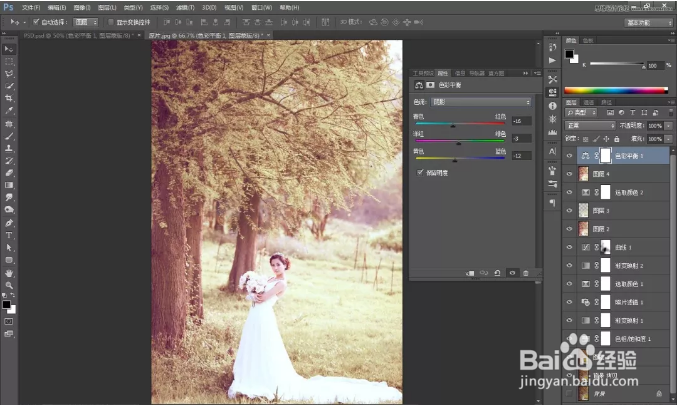This screenshot has height=405, width=677.
Task: Select the Clone Stamp tool
Action: point(9,148)
